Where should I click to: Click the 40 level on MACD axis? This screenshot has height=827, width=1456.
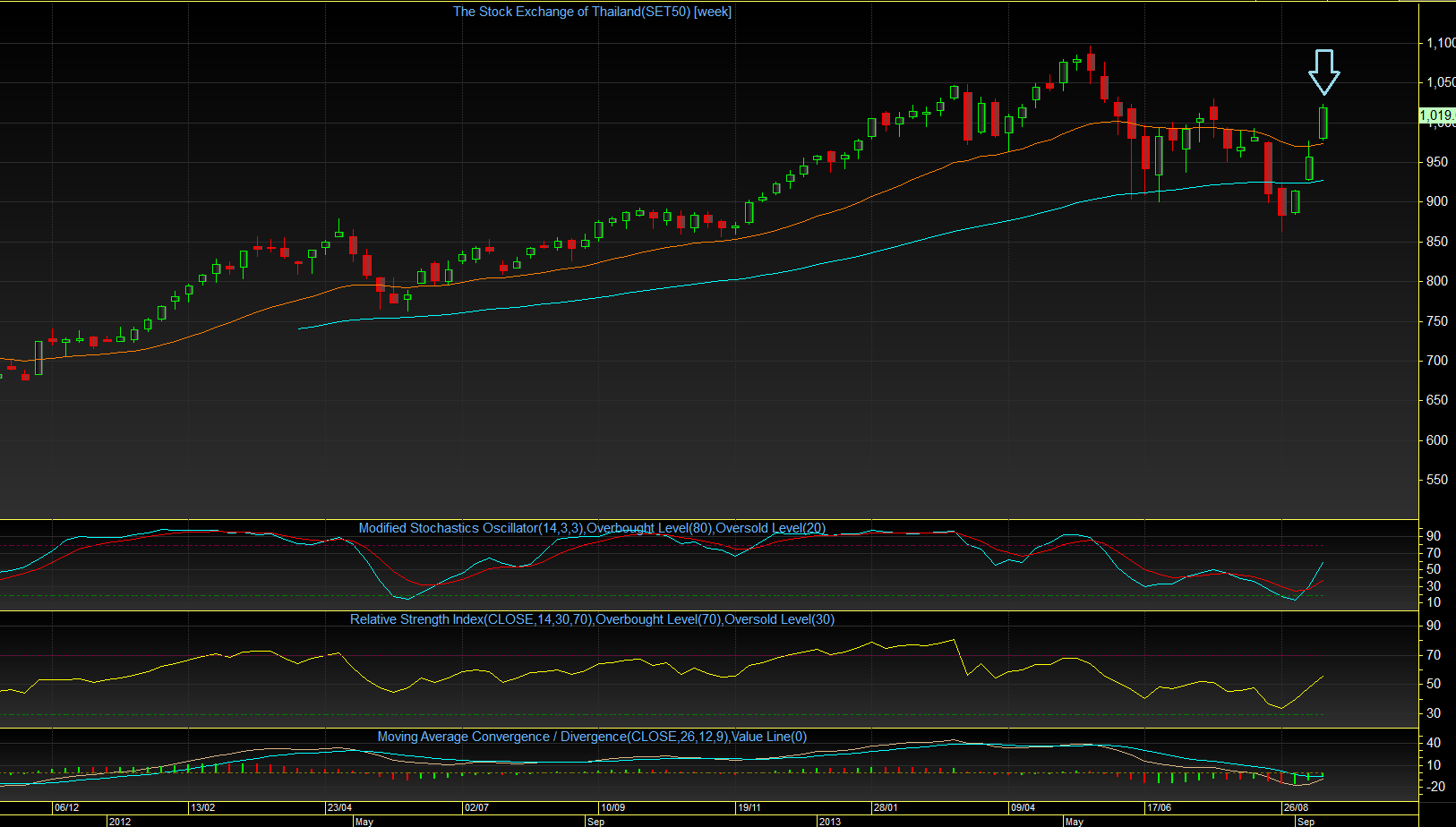1434,743
